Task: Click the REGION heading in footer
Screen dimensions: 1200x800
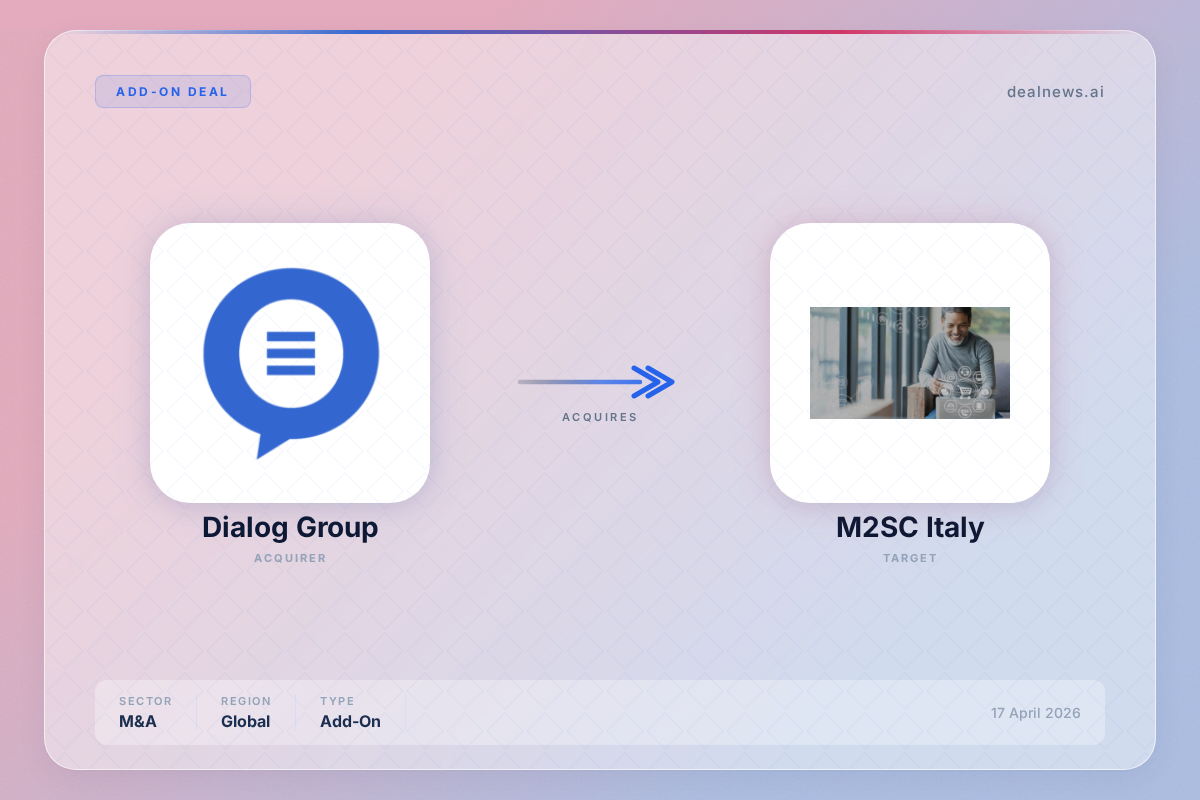Action: pos(246,701)
